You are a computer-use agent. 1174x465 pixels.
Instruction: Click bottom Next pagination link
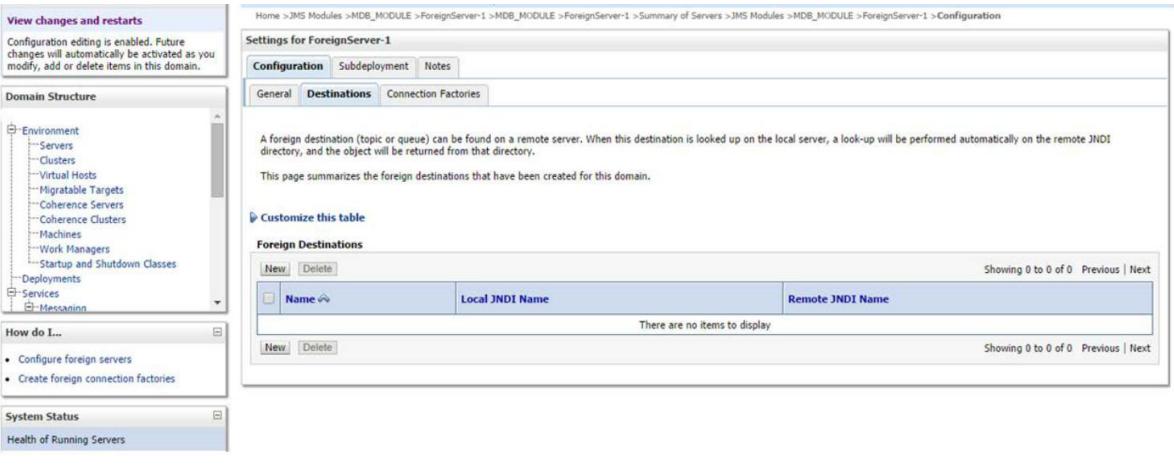(x=1140, y=348)
